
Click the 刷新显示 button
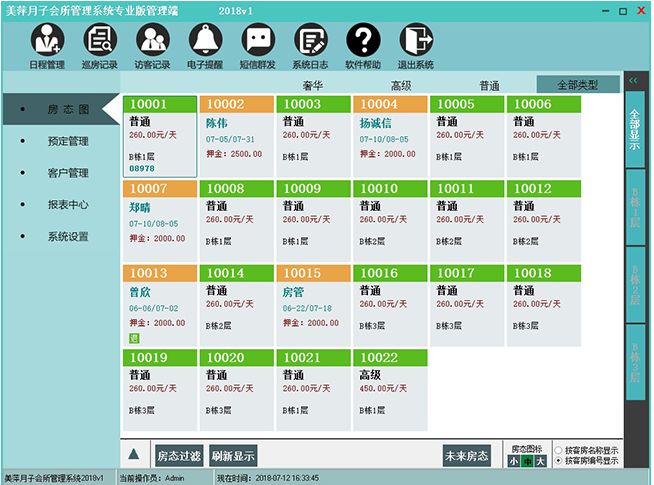(x=233, y=455)
